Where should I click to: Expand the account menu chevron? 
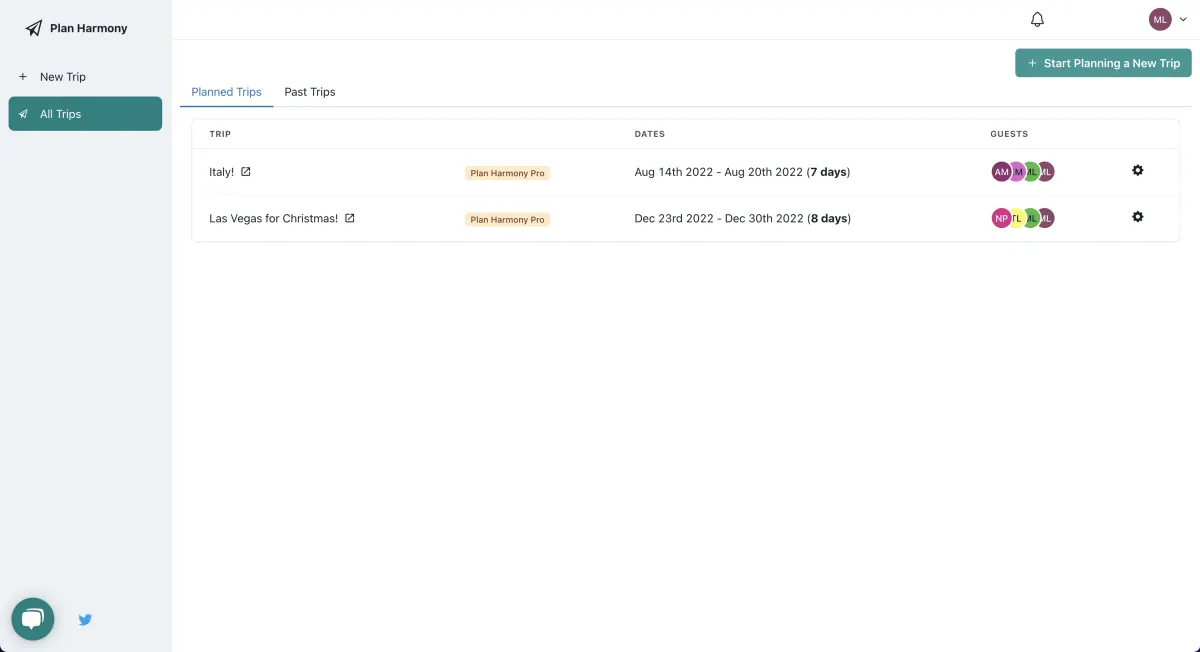point(1183,19)
